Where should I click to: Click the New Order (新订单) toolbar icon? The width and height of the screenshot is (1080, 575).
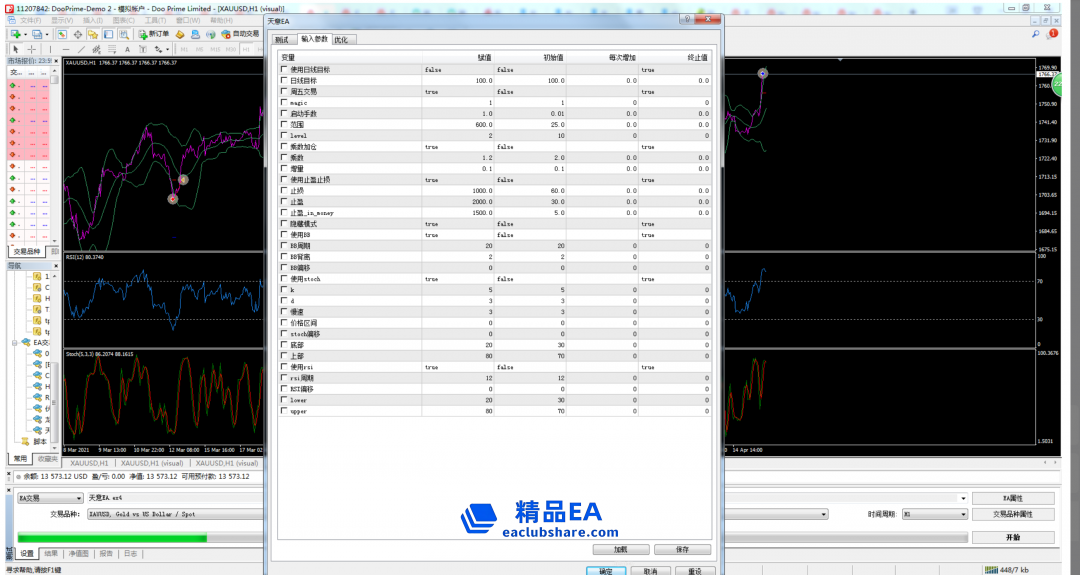tap(150, 34)
